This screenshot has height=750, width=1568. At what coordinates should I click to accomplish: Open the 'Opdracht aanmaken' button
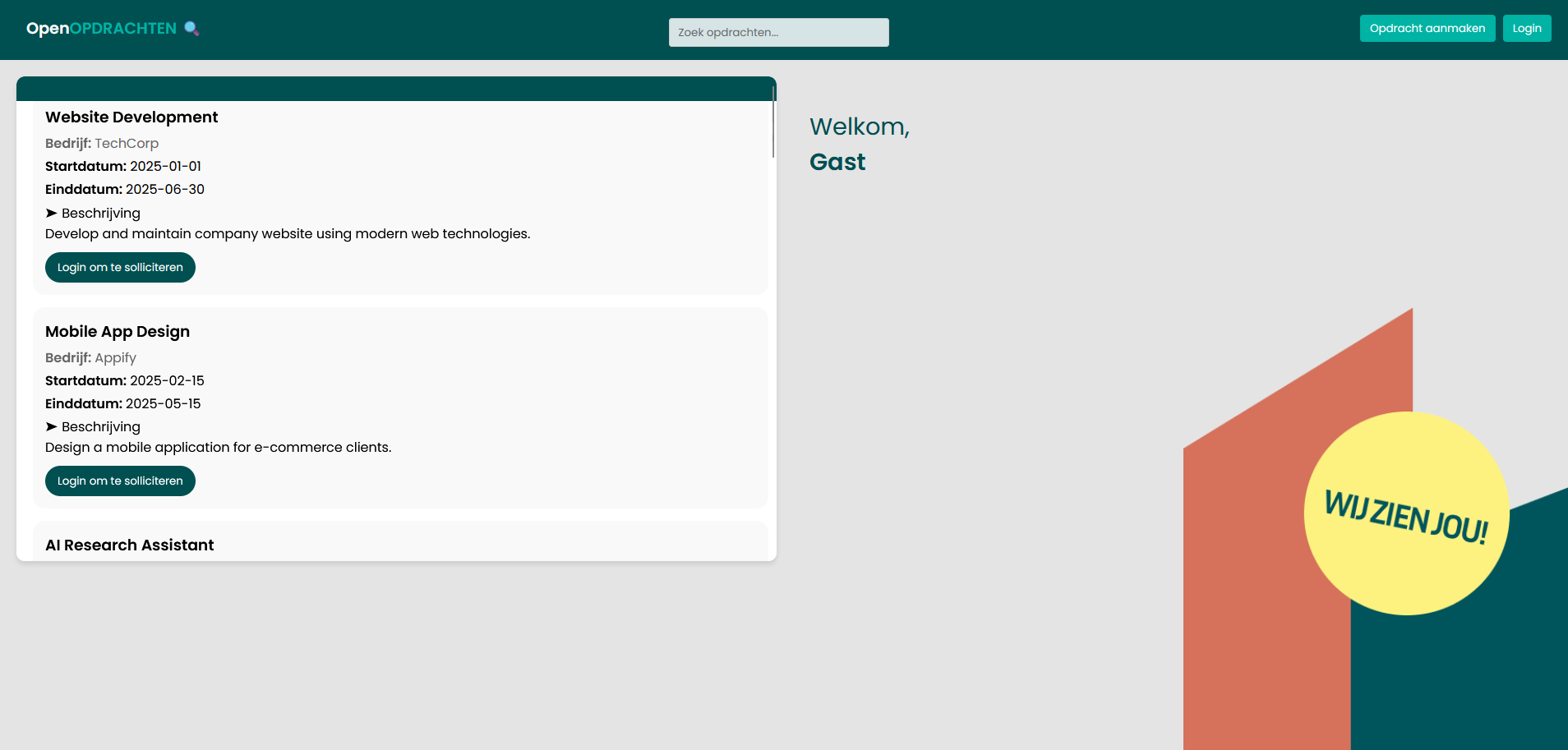click(1427, 28)
